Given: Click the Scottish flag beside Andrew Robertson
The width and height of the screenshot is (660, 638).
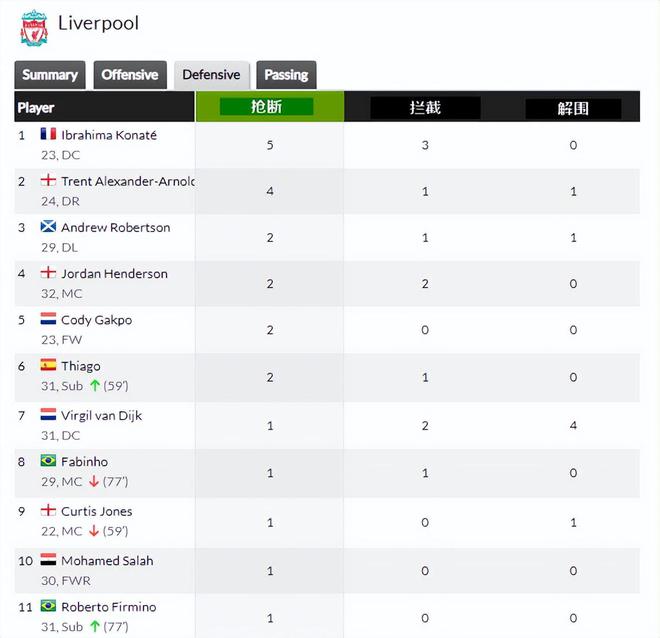Looking at the screenshot, I should click(48, 227).
